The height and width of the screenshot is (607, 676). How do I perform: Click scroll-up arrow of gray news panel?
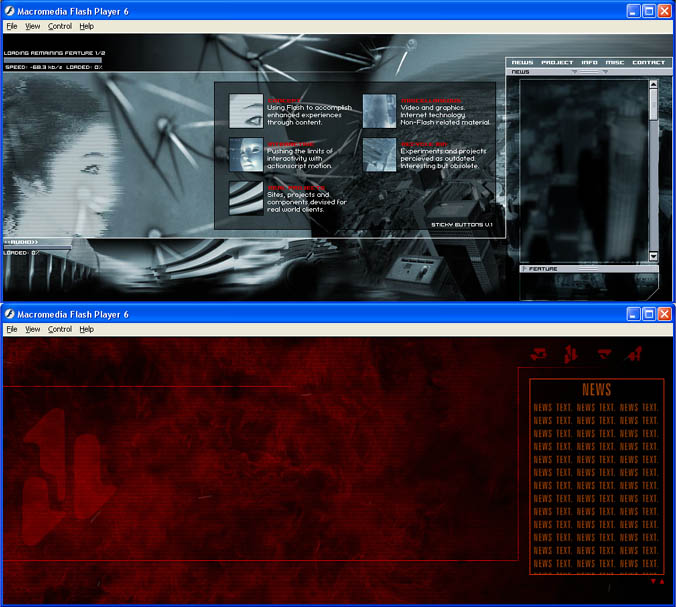click(654, 84)
